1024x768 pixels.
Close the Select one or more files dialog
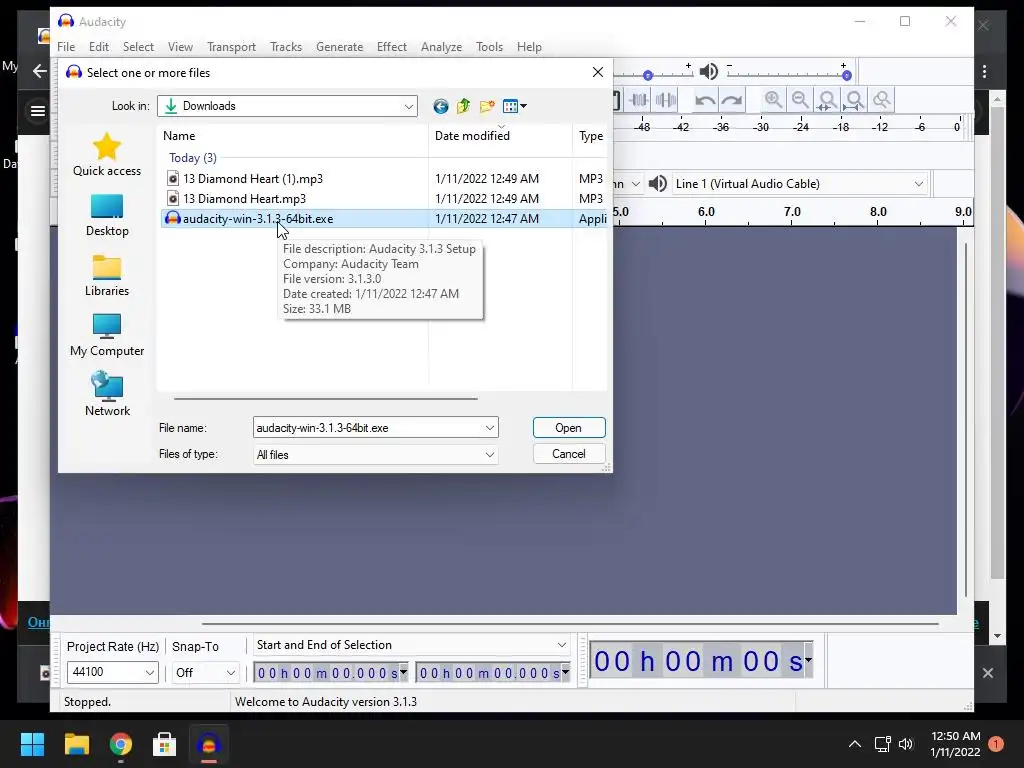coord(598,72)
